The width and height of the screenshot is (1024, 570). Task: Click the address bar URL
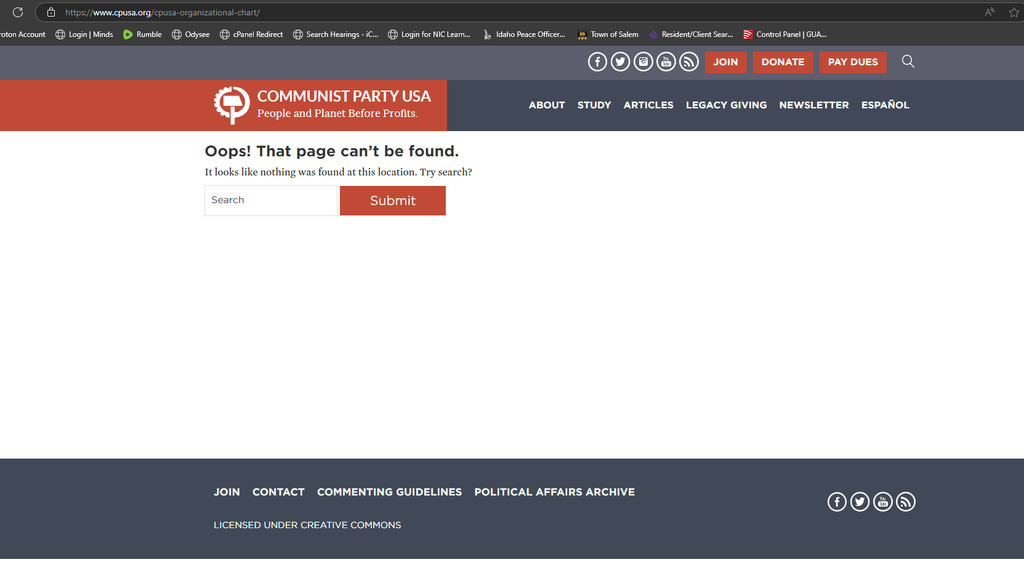(x=162, y=12)
